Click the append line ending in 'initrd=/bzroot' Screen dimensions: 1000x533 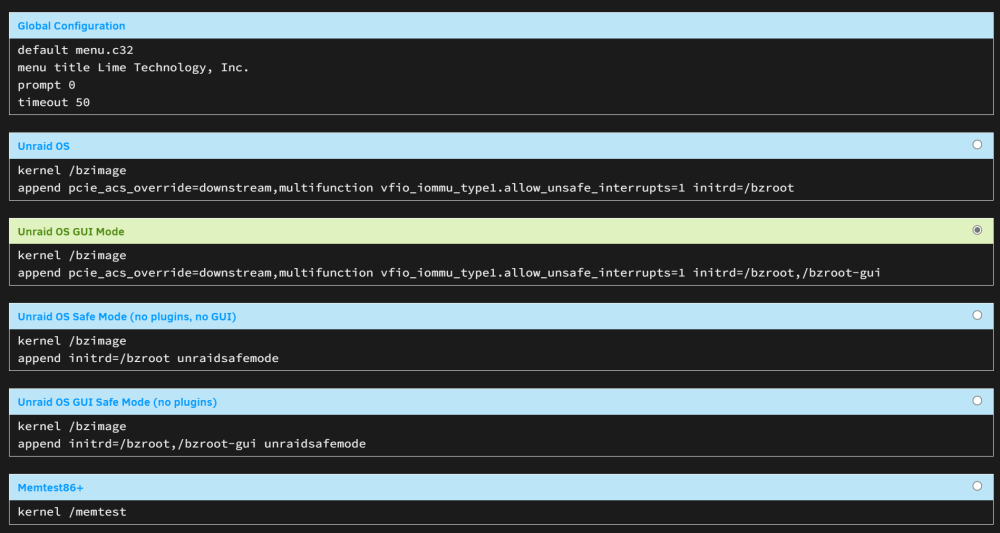point(406,188)
